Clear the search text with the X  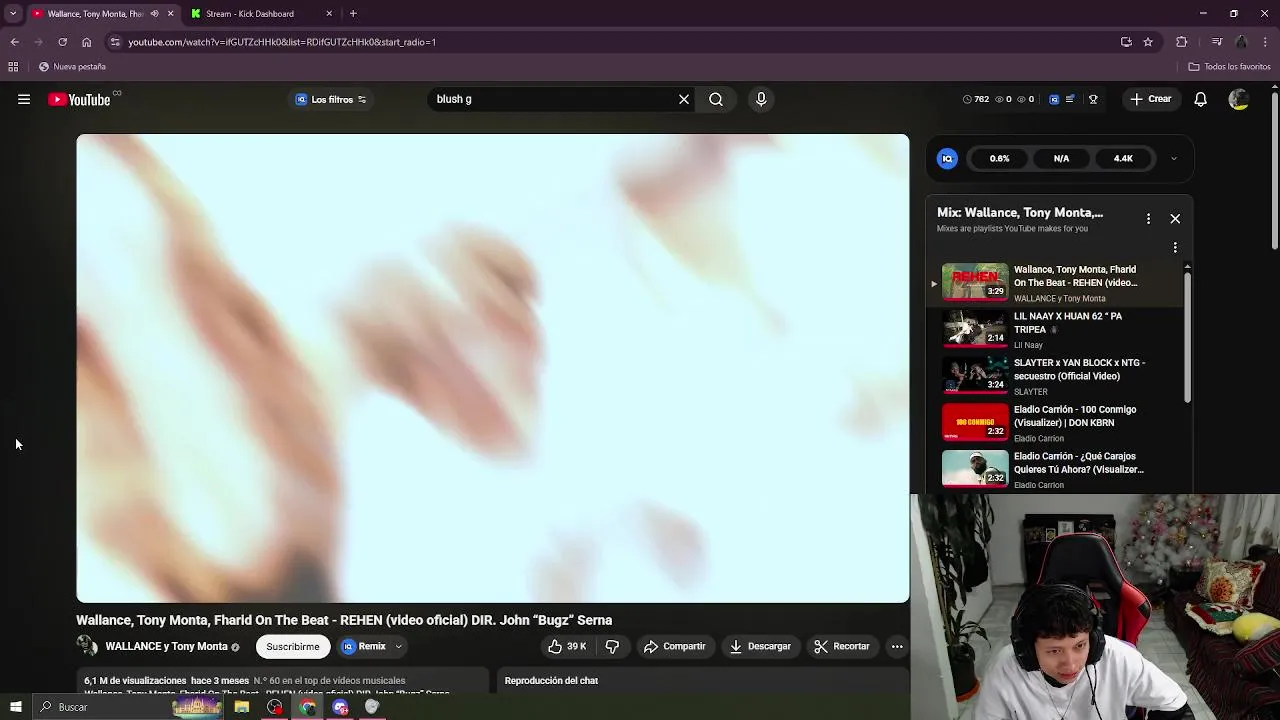[x=684, y=99]
